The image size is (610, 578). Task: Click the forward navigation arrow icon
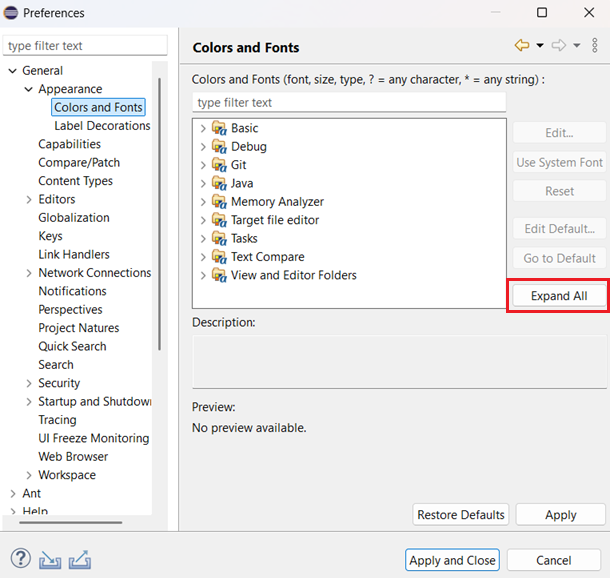click(559, 46)
